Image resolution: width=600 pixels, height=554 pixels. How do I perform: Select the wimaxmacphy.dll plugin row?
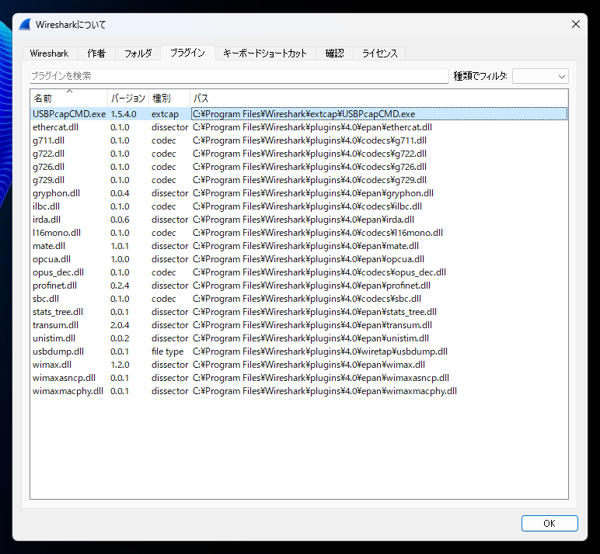coord(299,391)
